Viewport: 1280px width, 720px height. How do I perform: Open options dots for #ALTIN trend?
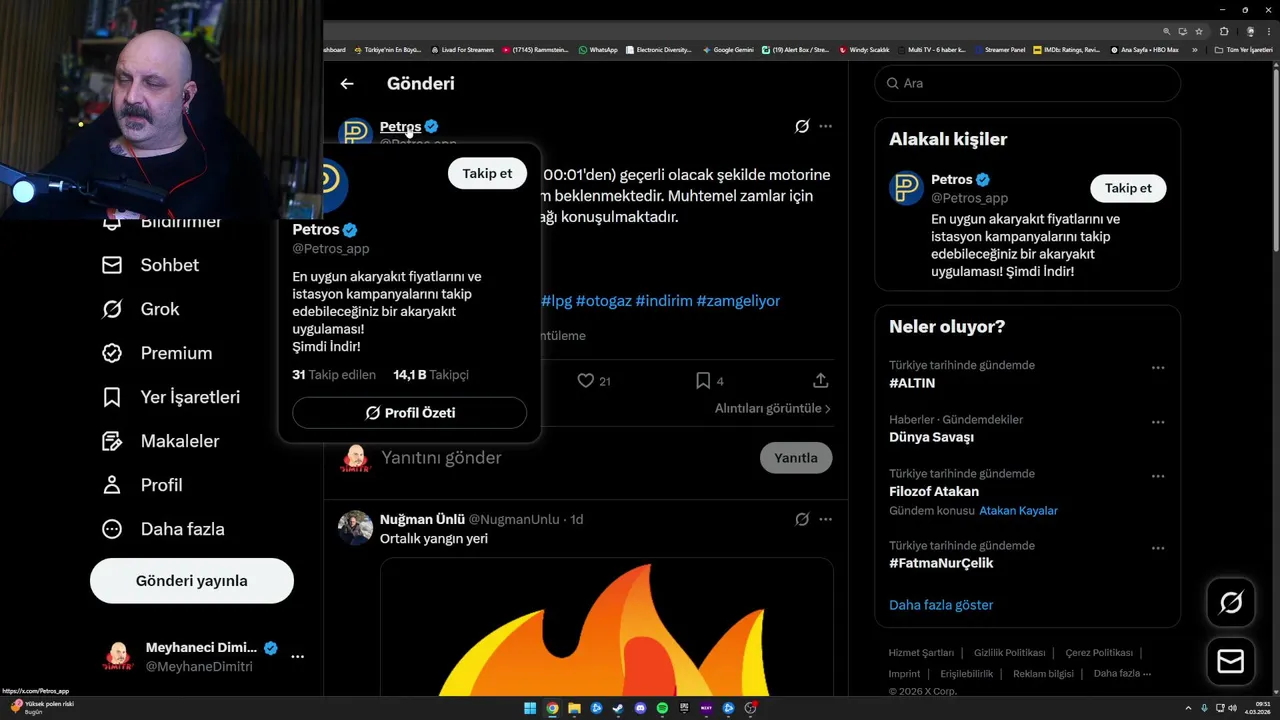1158,368
